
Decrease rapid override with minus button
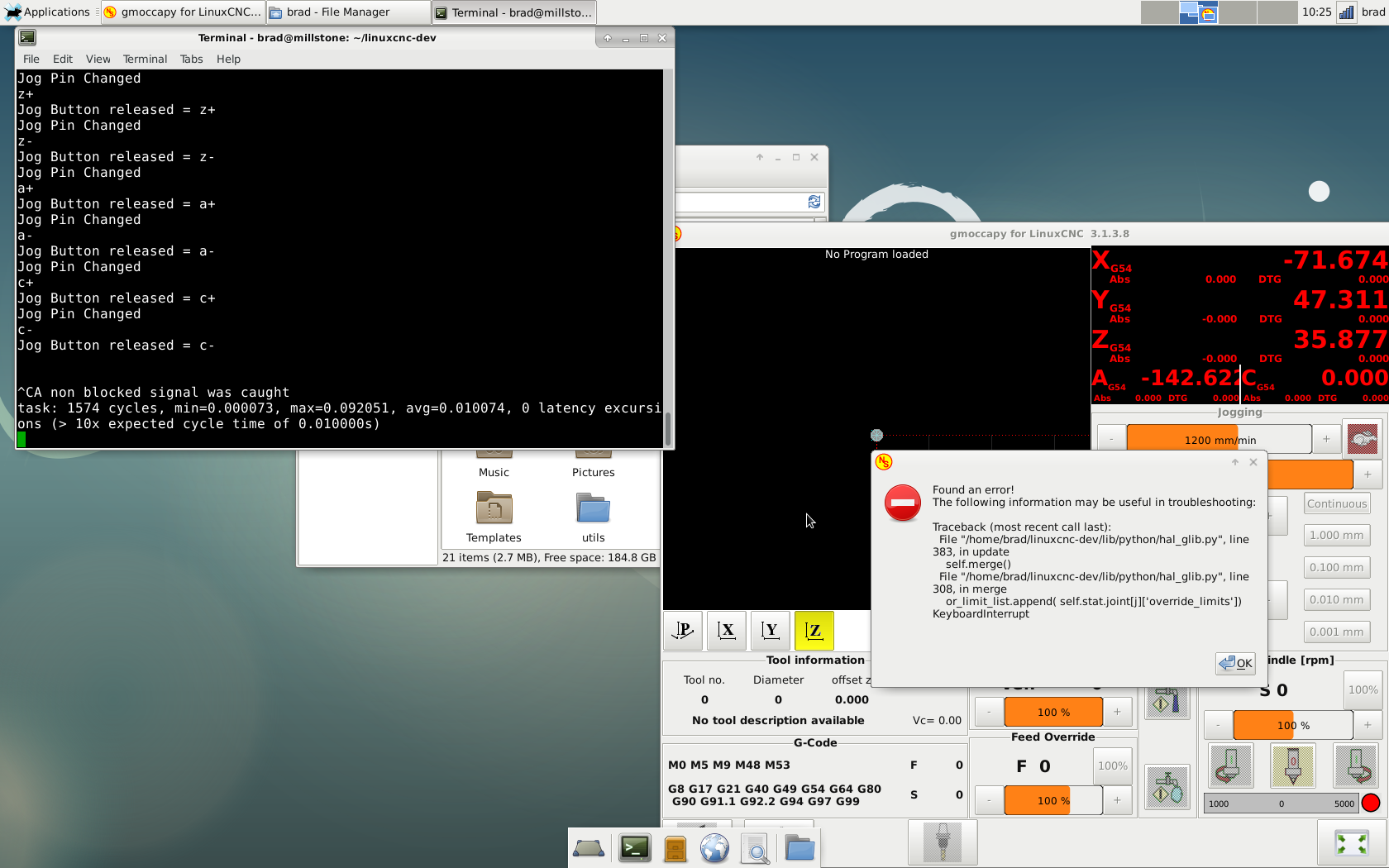(x=989, y=712)
